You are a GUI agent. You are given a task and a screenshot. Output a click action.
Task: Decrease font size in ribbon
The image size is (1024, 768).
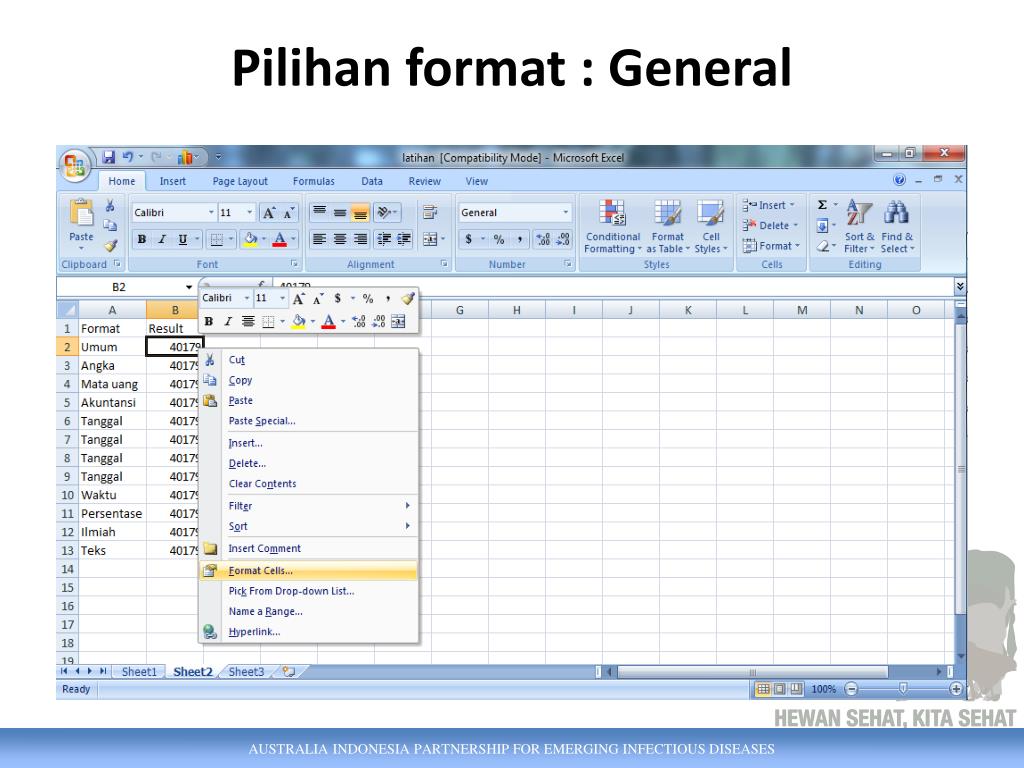click(x=288, y=212)
